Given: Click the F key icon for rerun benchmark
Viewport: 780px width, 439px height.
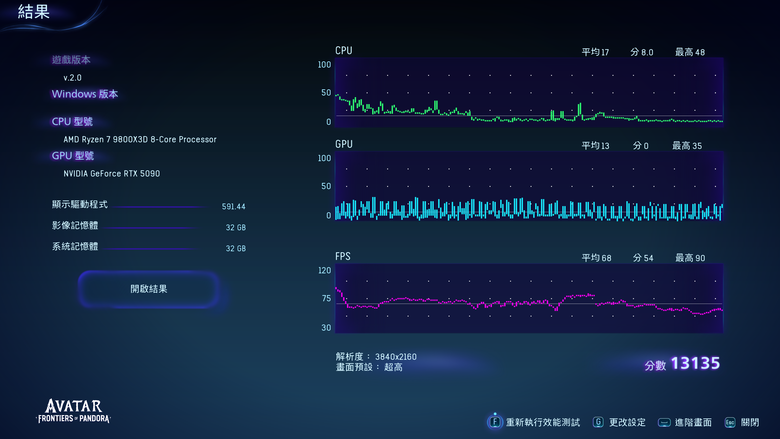Looking at the screenshot, I should pyautogui.click(x=494, y=422).
